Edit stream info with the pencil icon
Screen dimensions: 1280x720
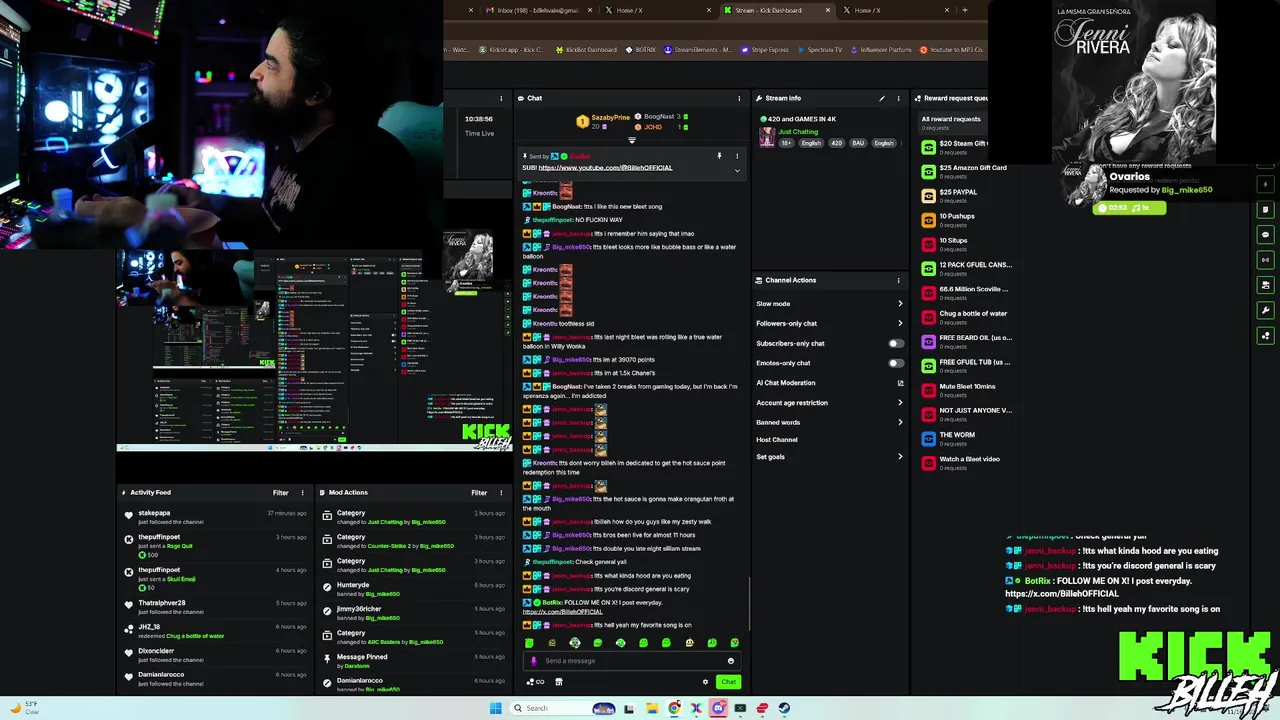(882, 98)
